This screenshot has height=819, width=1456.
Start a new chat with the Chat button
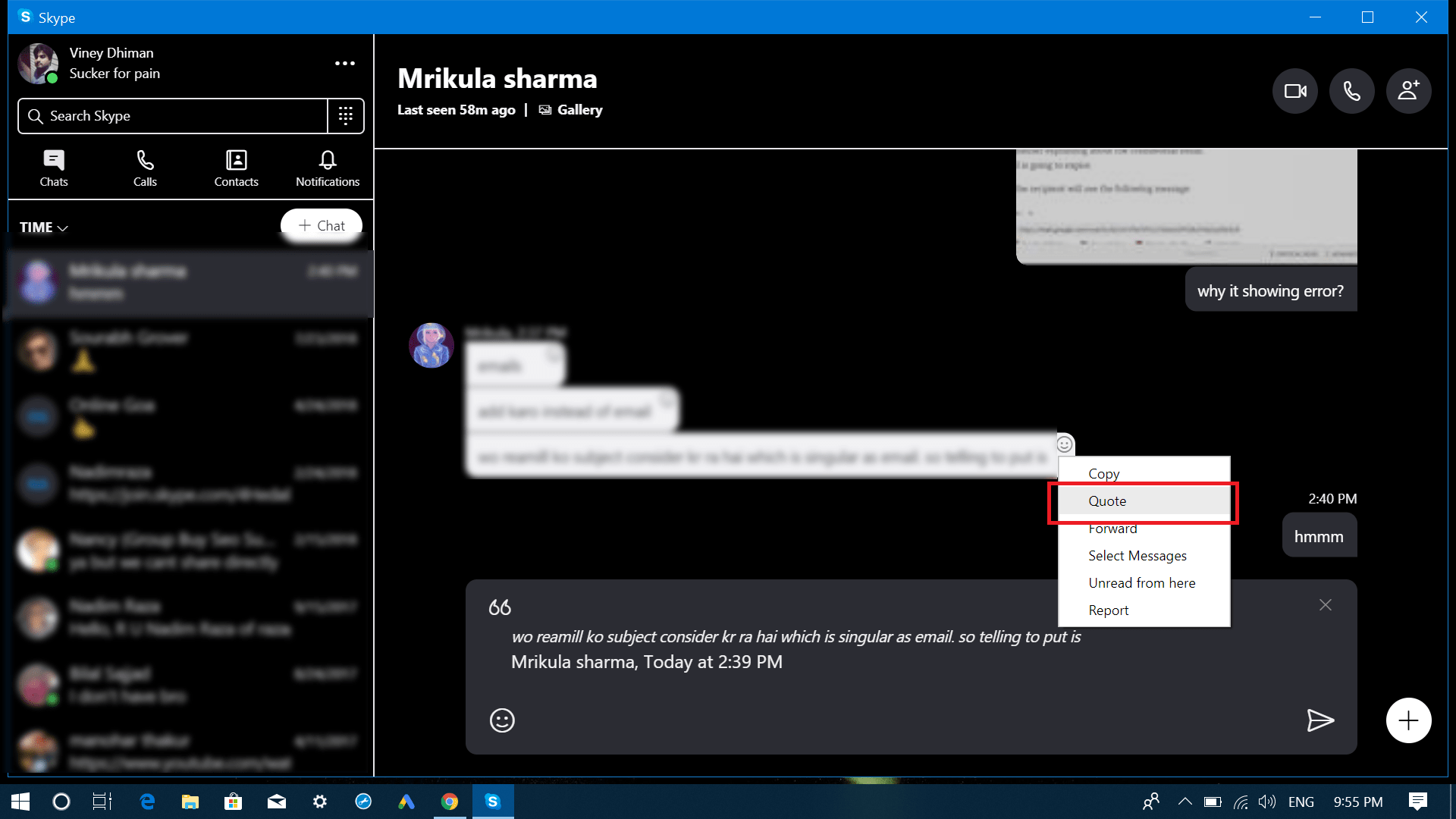(322, 224)
